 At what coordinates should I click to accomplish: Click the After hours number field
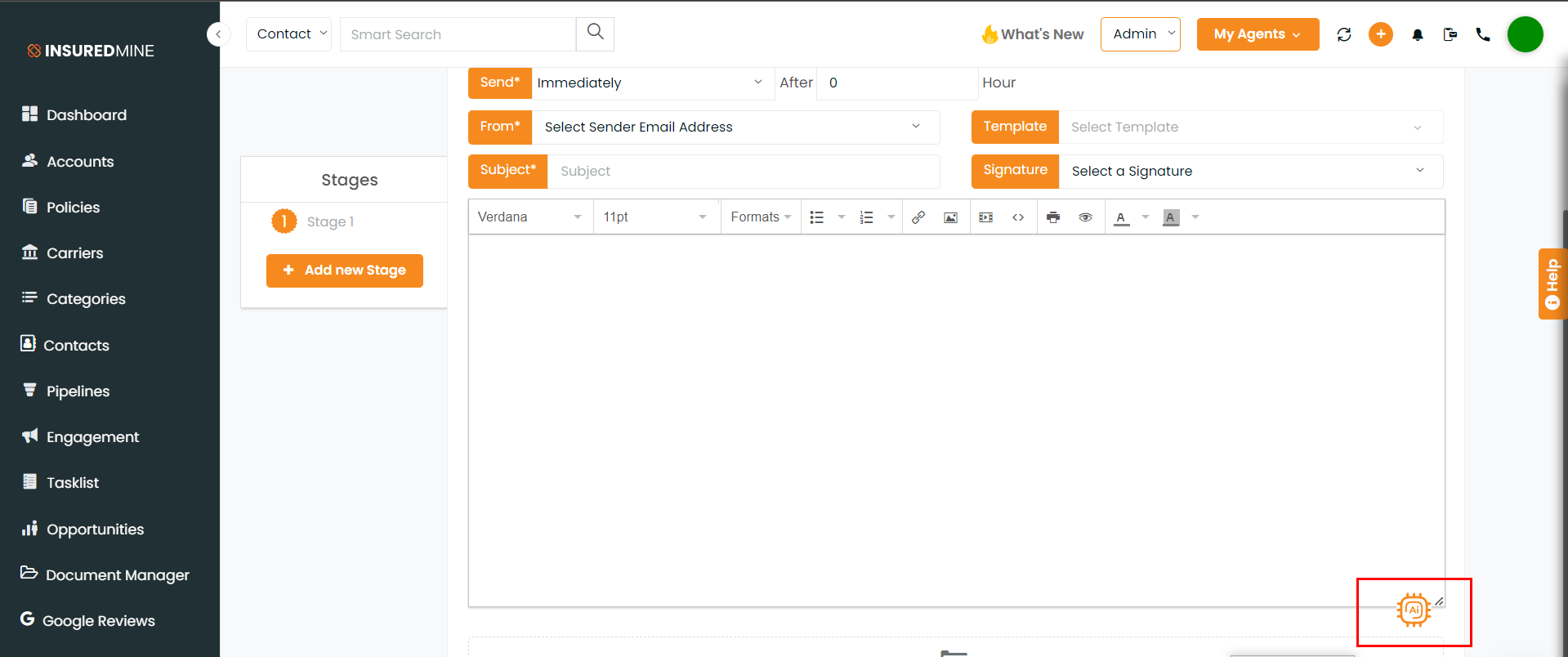(x=897, y=83)
